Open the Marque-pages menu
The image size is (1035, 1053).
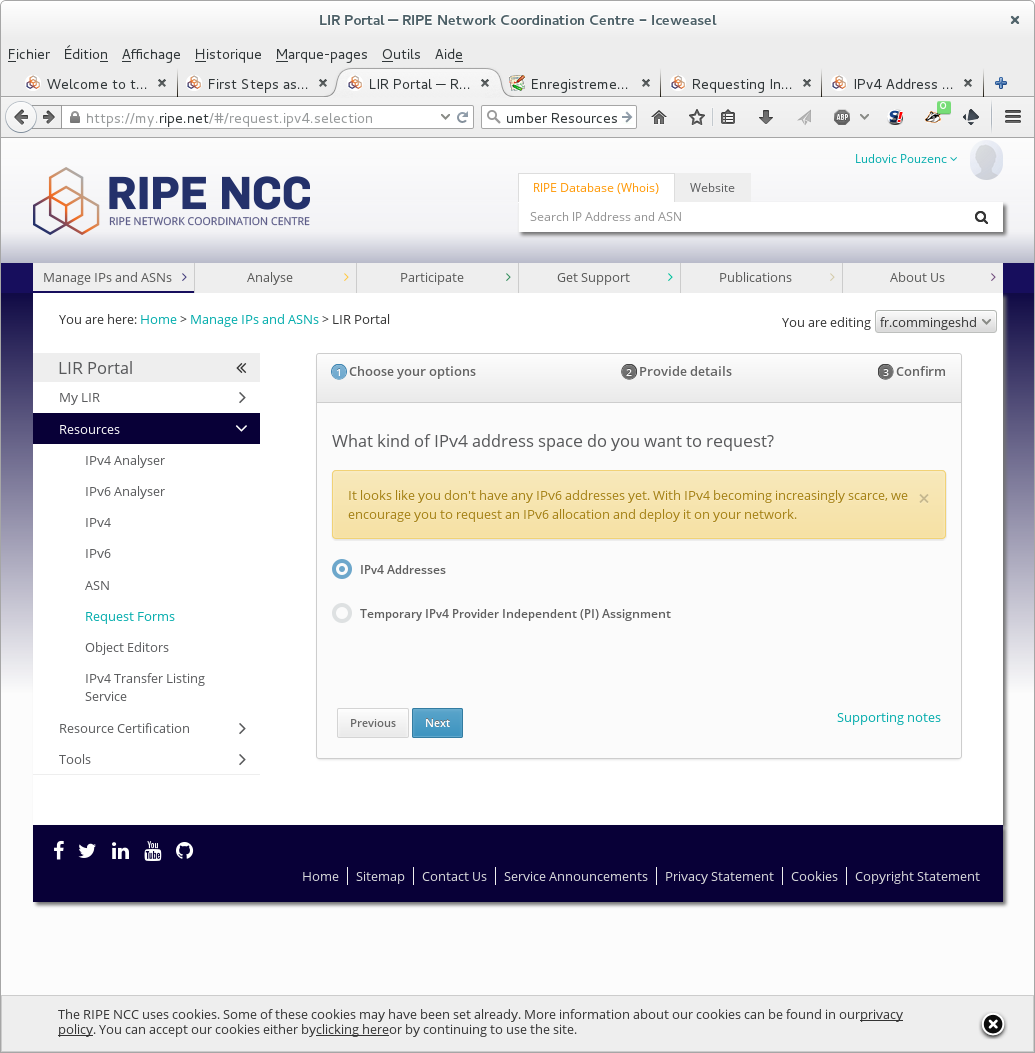(322, 54)
